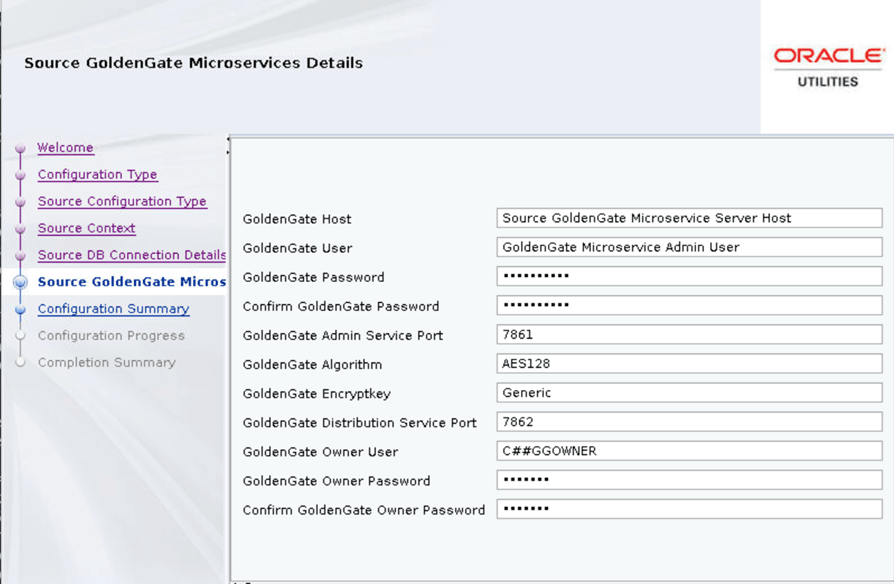Click the GoldenGate Algorithm field with AES128
The width and height of the screenshot is (894, 584).
689,363
